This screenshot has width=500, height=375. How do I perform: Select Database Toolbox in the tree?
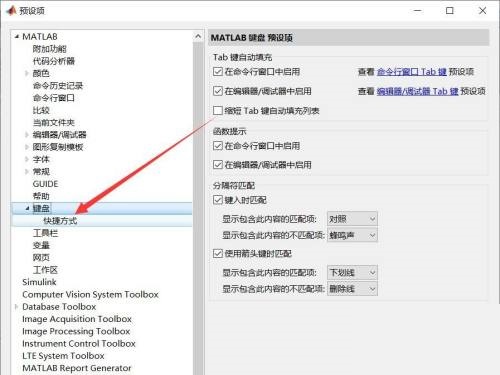pos(59,307)
